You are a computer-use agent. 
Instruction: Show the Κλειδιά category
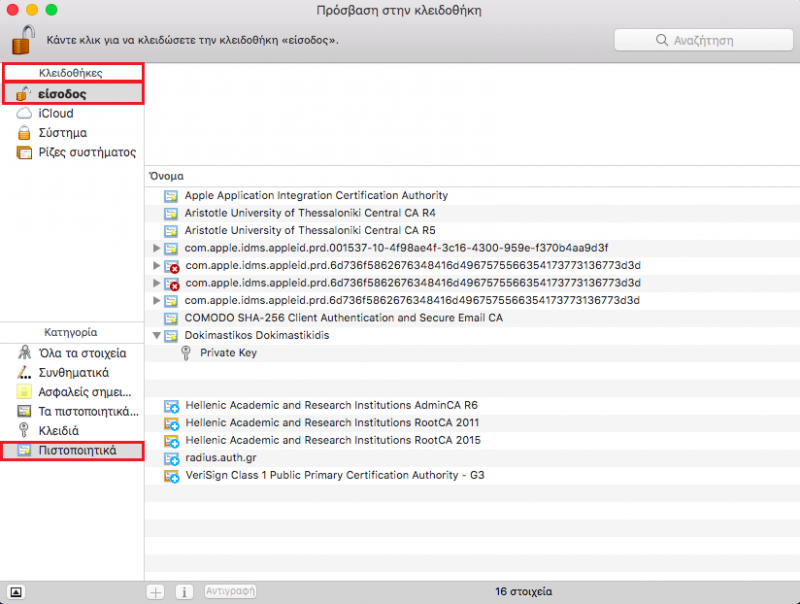click(72, 431)
